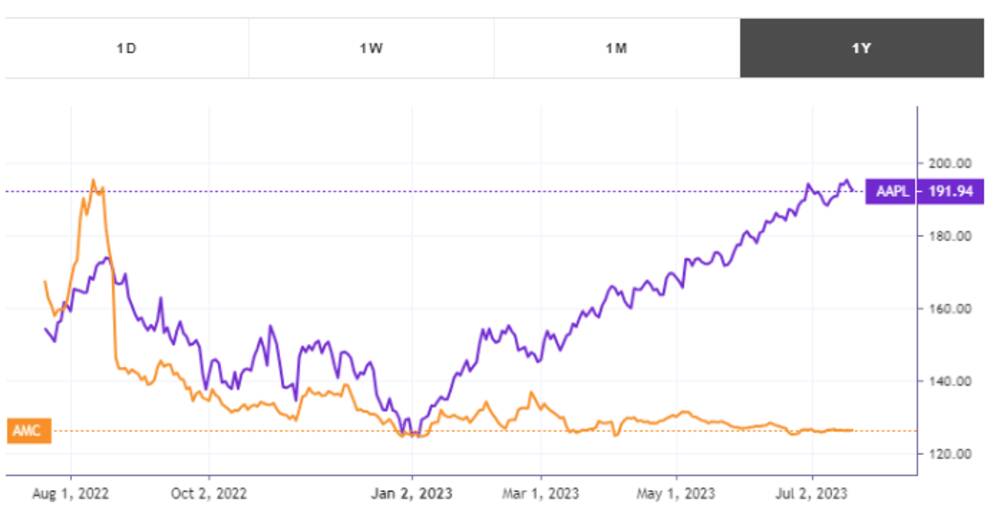Click the Mar 1, 2023 date label
The width and height of the screenshot is (997, 522).
click(541, 493)
